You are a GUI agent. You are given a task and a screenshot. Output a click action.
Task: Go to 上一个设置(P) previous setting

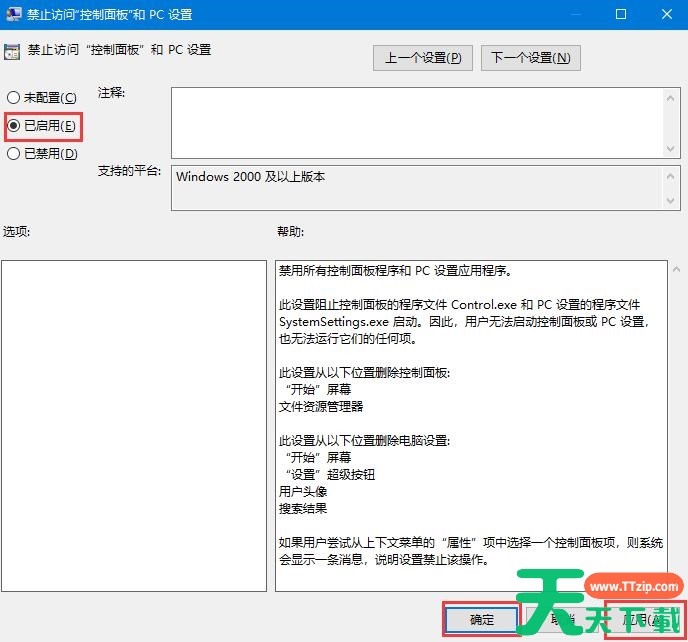[423, 57]
